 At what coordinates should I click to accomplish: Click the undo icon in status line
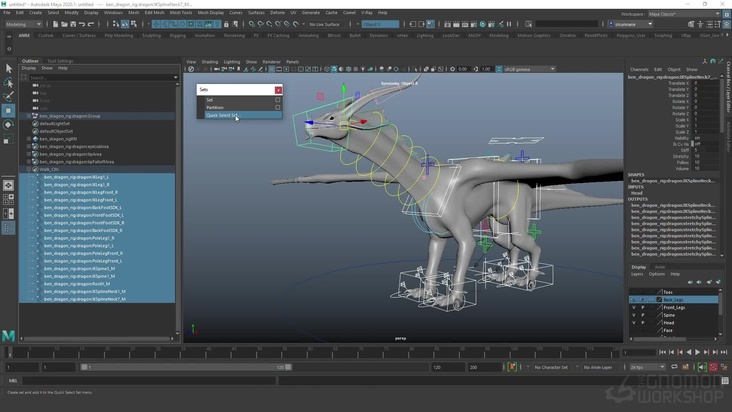[x=80, y=24]
